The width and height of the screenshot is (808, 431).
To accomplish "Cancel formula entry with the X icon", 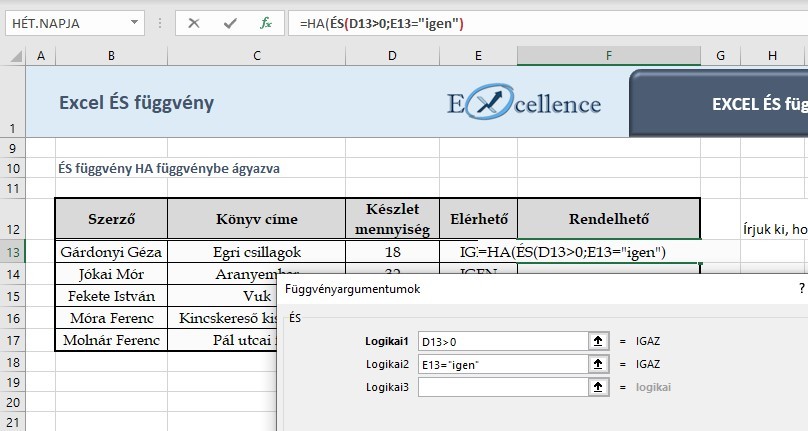I will pos(194,23).
